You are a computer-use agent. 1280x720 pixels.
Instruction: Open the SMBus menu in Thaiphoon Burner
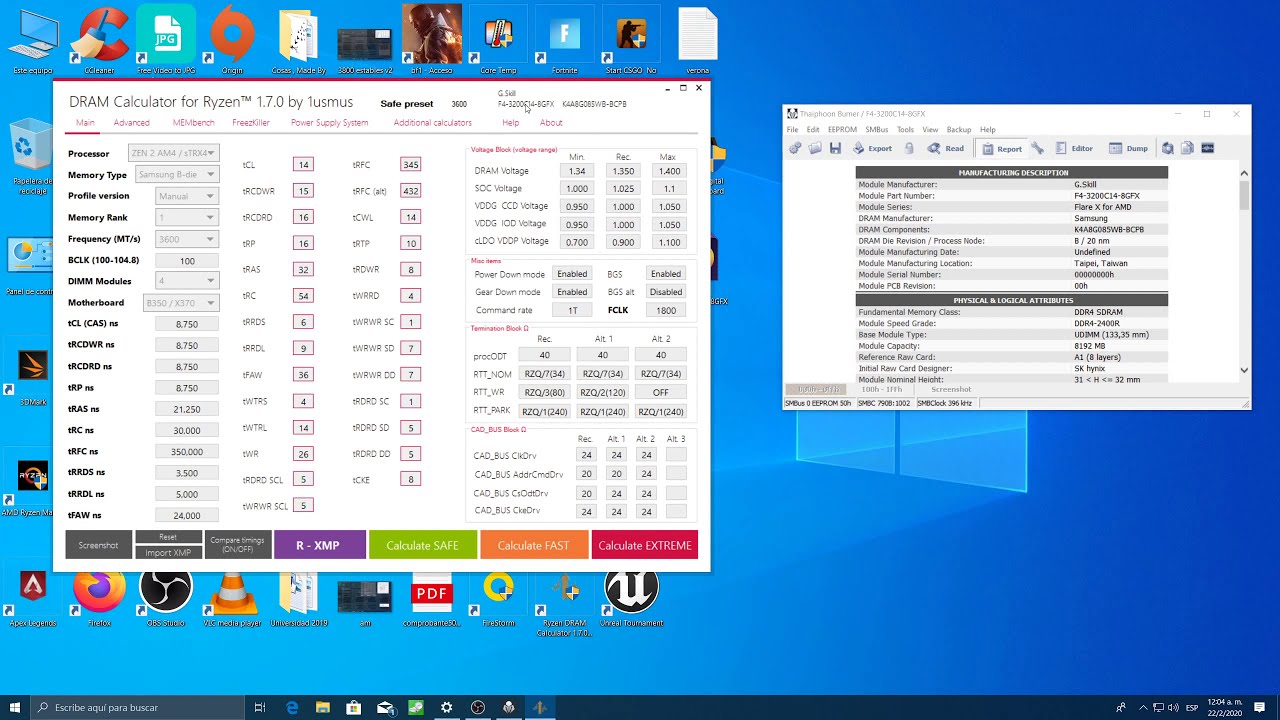pos(876,130)
